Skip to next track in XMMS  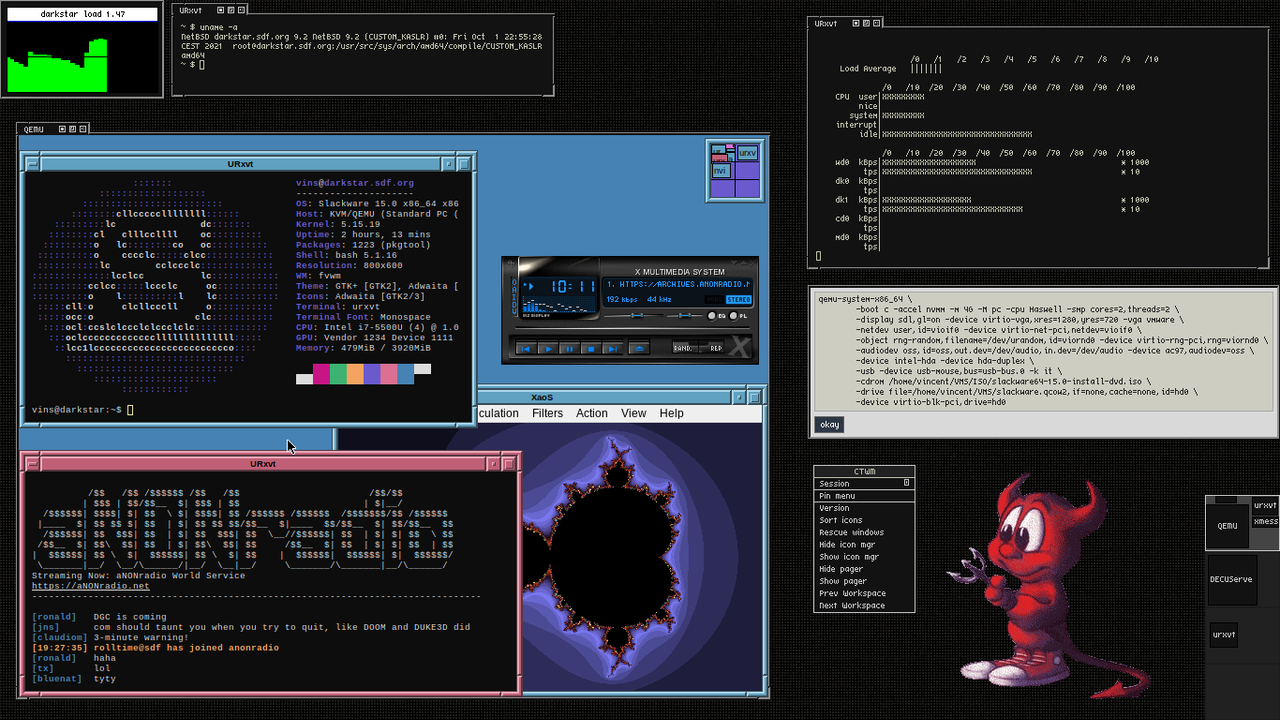[x=613, y=347]
